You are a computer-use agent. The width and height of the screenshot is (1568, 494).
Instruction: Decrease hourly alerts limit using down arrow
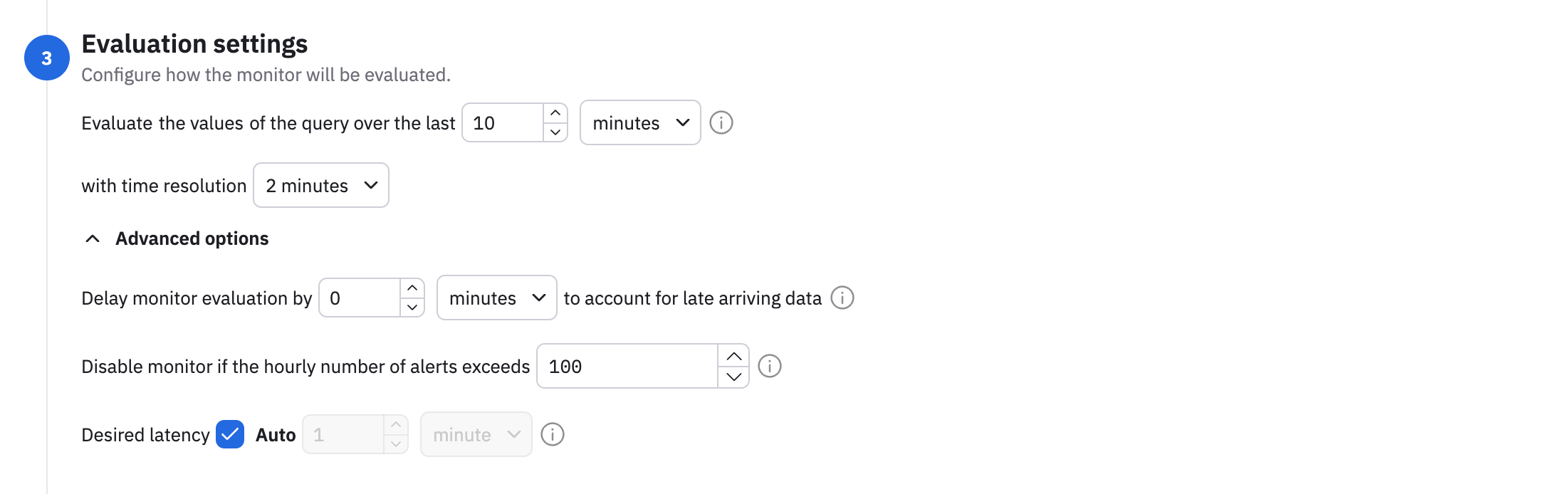point(733,377)
